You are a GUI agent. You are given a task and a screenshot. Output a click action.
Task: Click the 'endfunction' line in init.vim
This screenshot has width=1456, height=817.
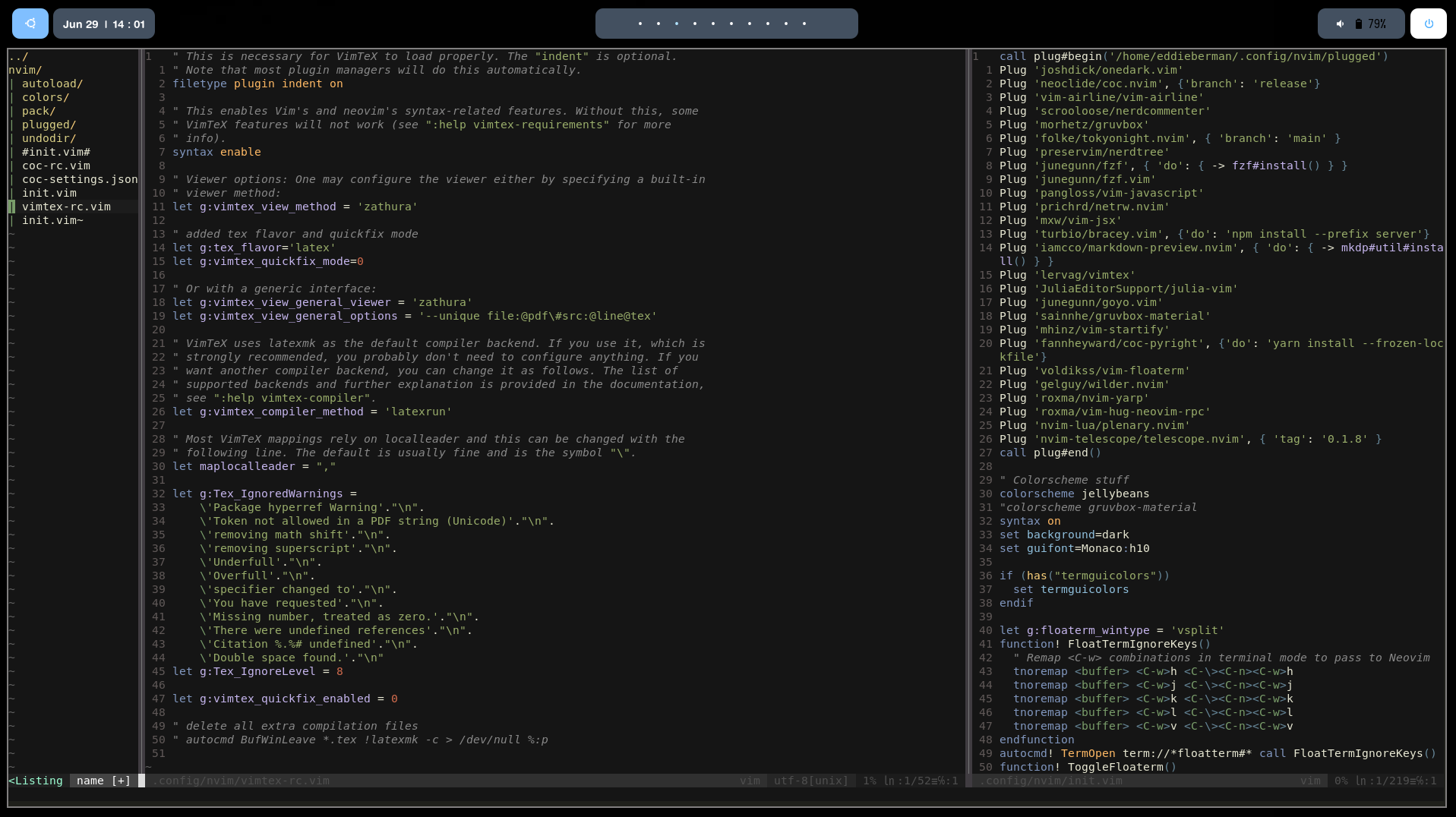(x=1037, y=740)
